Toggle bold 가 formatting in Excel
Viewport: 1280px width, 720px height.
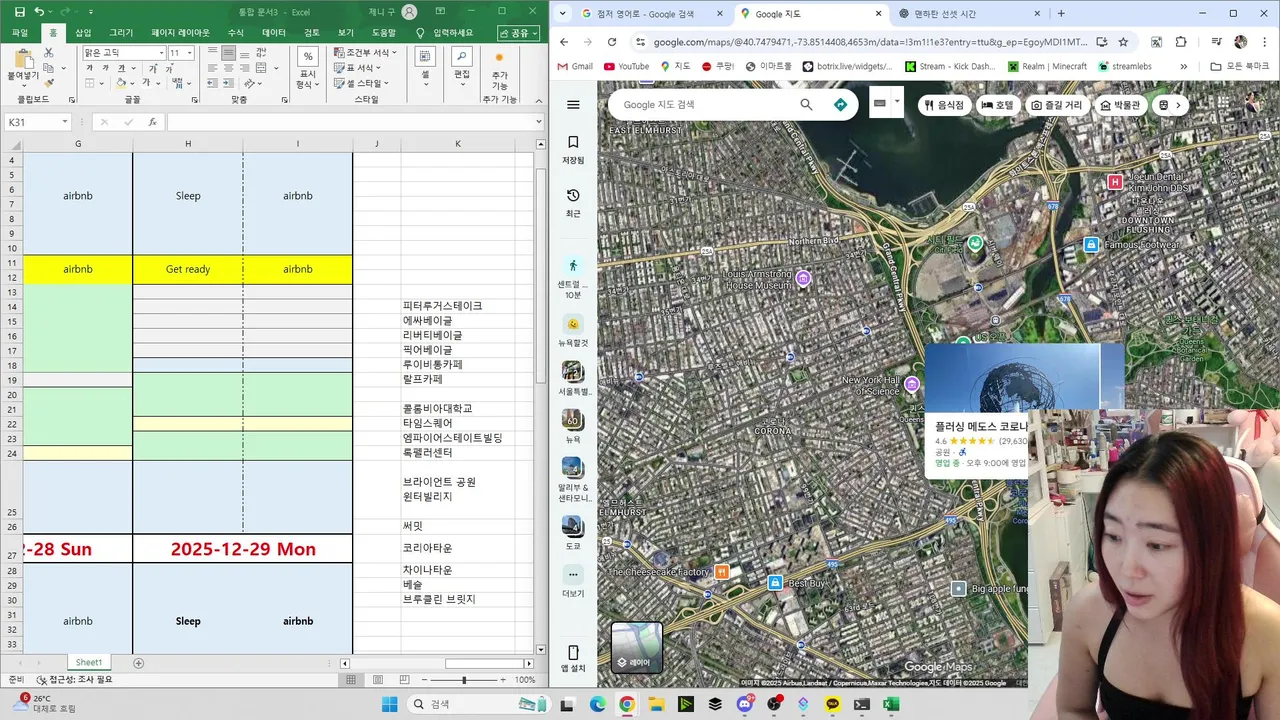point(90,68)
